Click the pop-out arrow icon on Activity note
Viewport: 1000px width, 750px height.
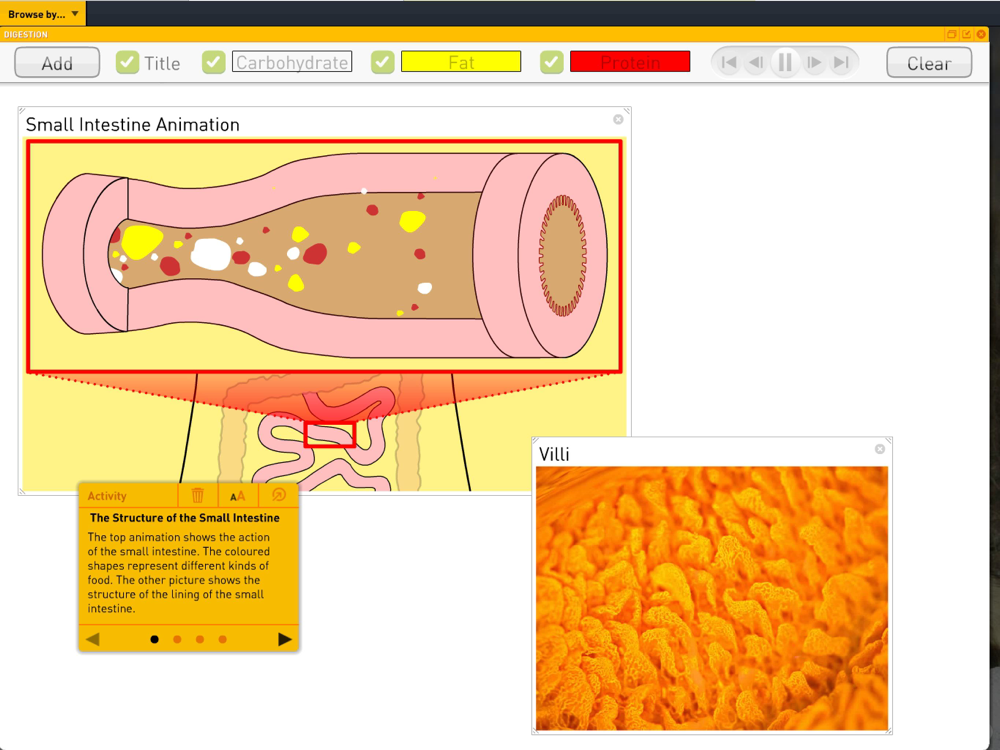coord(279,495)
